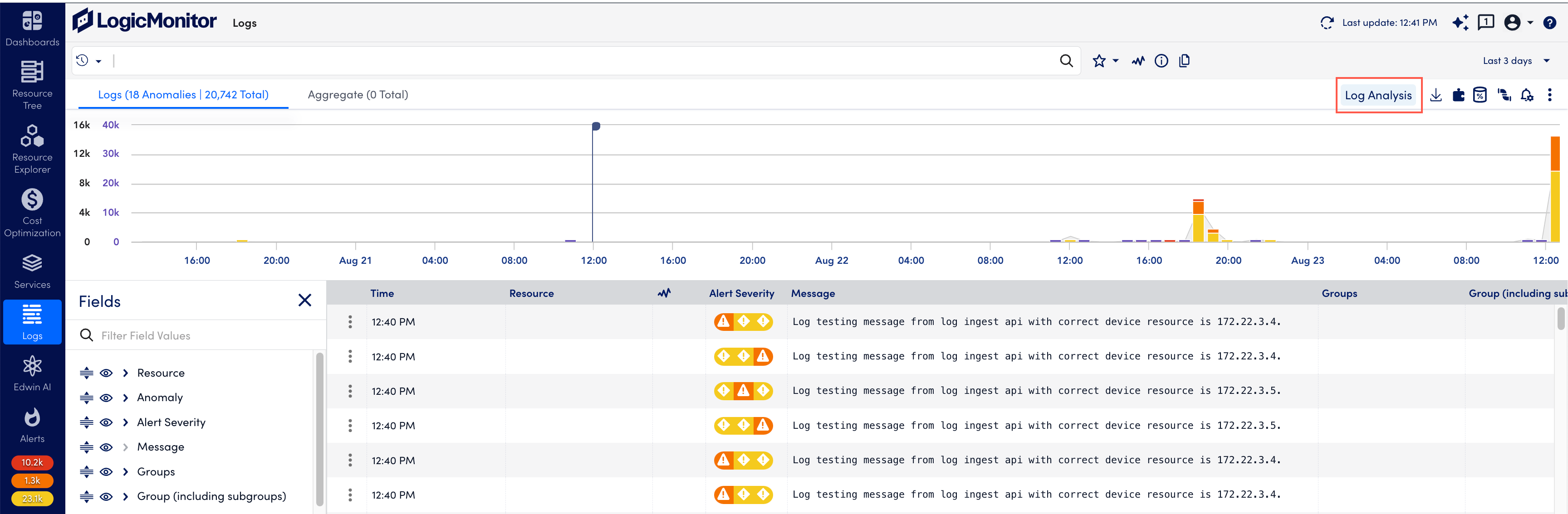Toggle visibility of Groups field
Image resolution: width=1568 pixels, height=514 pixels.
106,472
